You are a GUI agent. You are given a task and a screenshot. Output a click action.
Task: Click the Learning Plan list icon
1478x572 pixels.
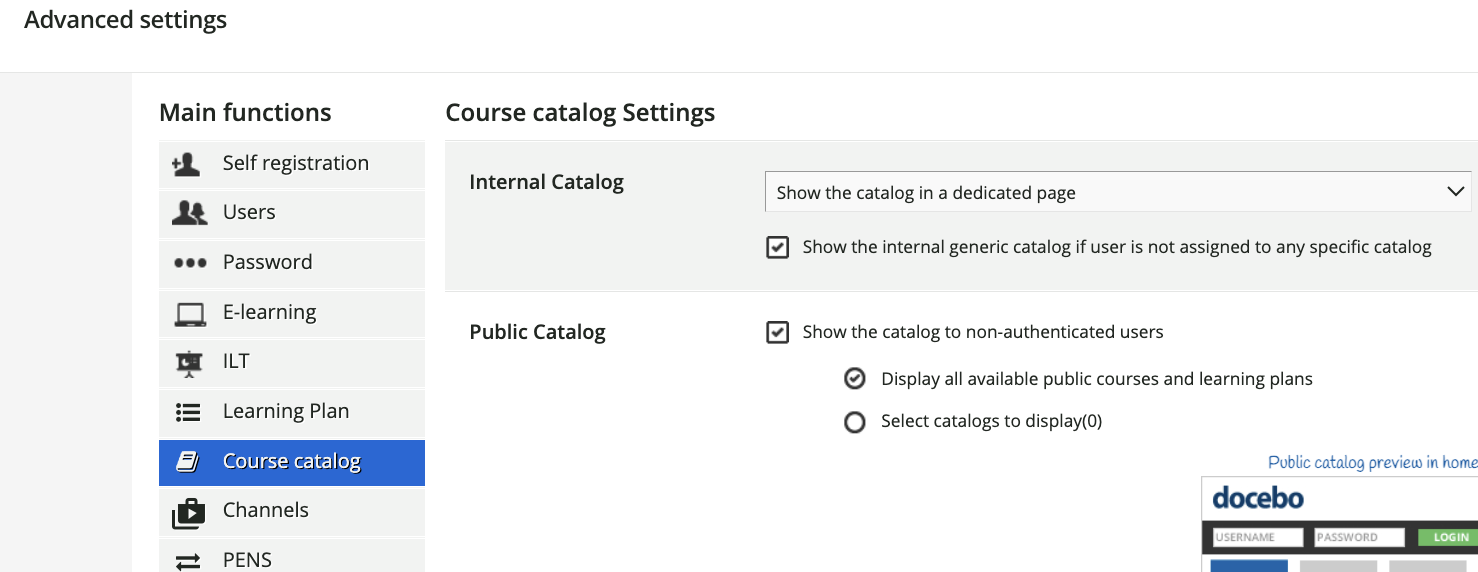coord(188,412)
